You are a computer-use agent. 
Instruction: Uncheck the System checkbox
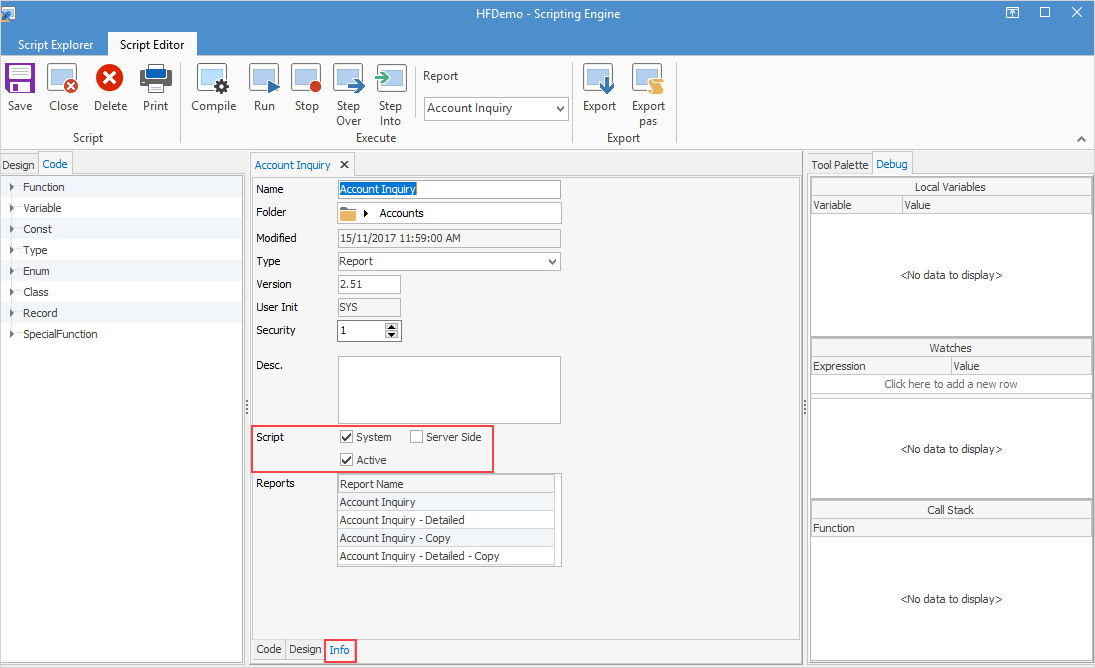click(x=347, y=437)
